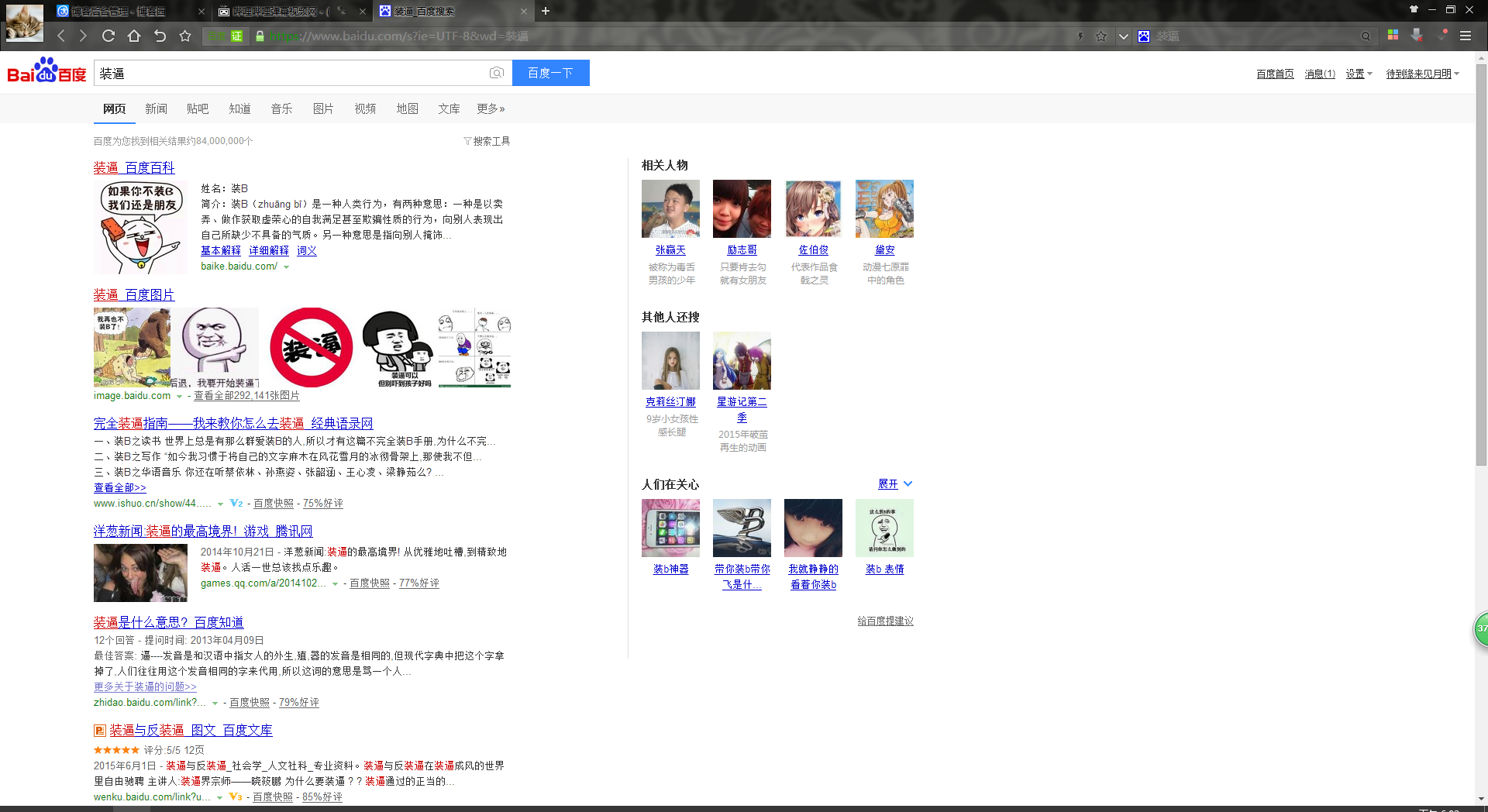Open the 装b神器 link
Image resolution: width=1488 pixels, height=812 pixels.
tap(670, 569)
